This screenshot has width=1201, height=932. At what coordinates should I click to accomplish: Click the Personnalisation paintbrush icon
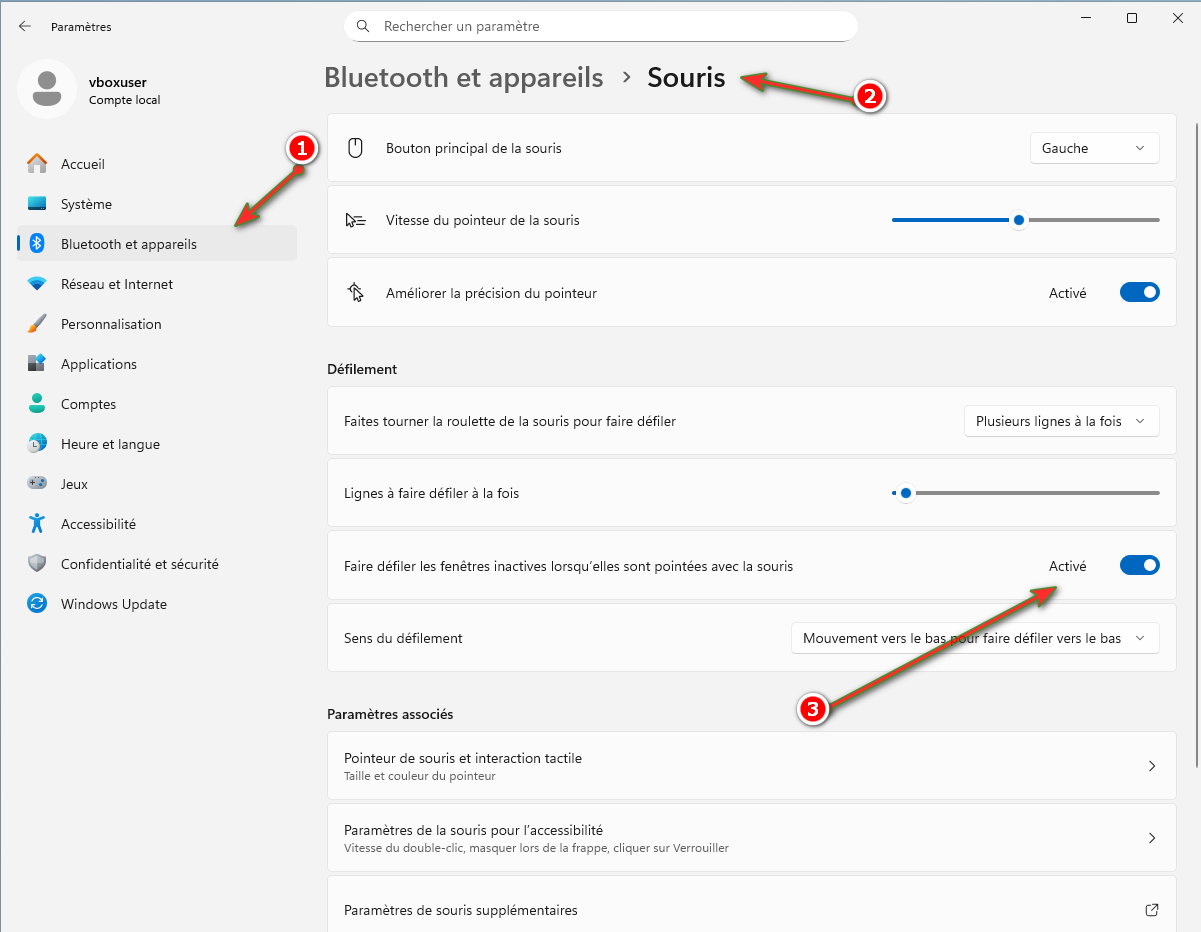click(37, 324)
